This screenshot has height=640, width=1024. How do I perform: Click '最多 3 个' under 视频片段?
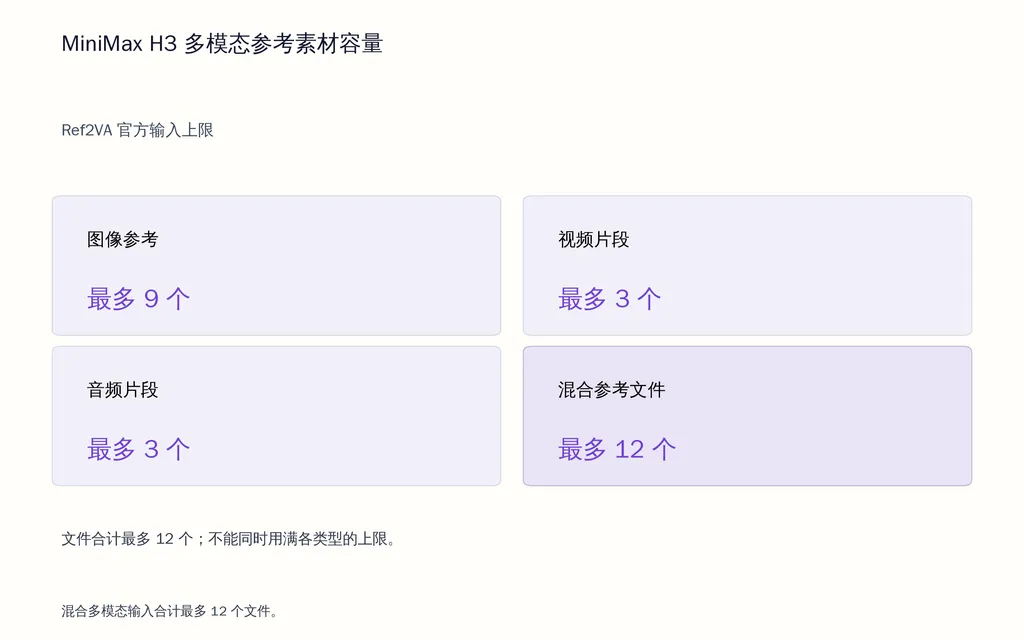click(609, 299)
